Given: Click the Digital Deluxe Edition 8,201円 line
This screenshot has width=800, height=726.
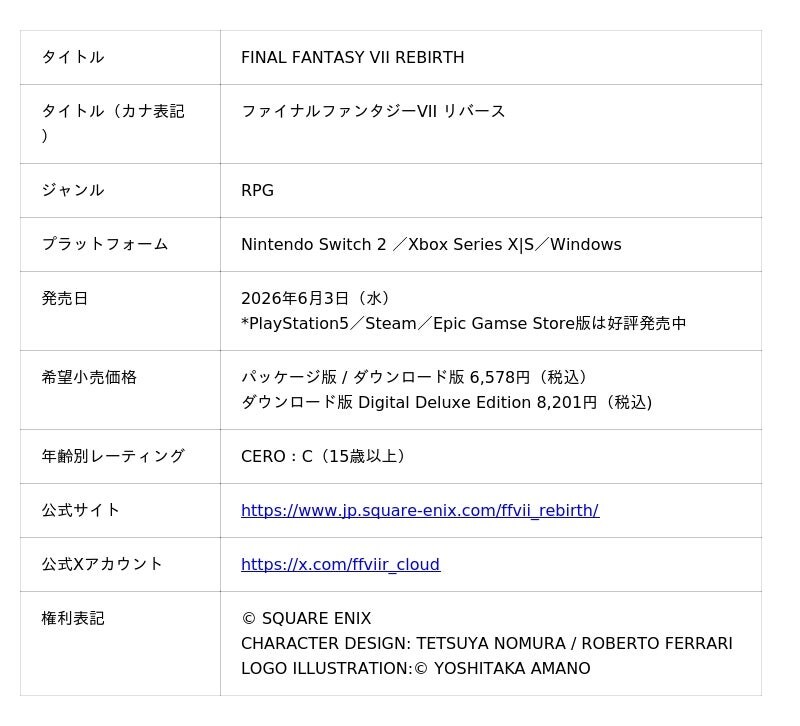Looking at the screenshot, I should pyautogui.click(x=446, y=403).
